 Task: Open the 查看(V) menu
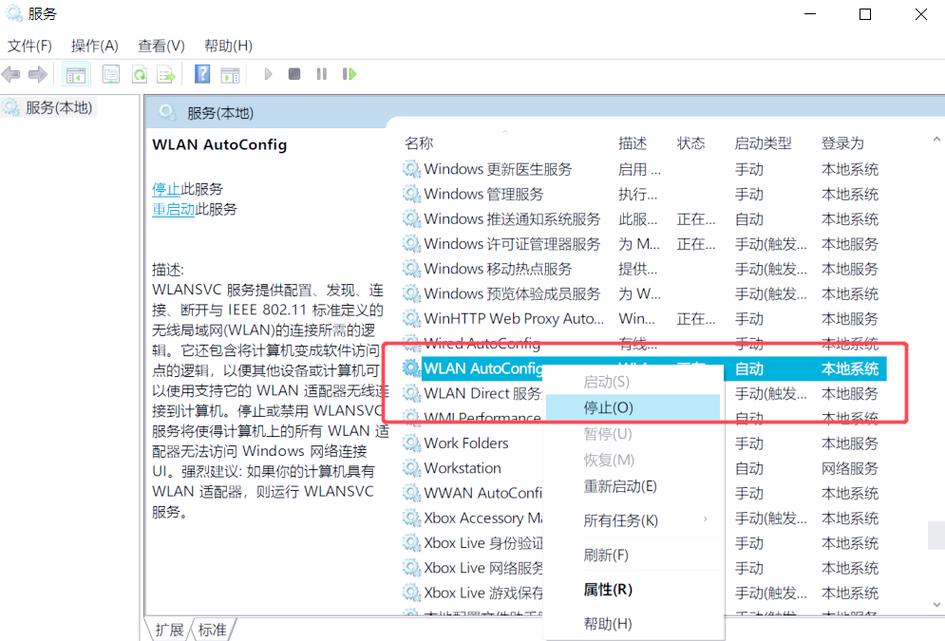[x=161, y=46]
